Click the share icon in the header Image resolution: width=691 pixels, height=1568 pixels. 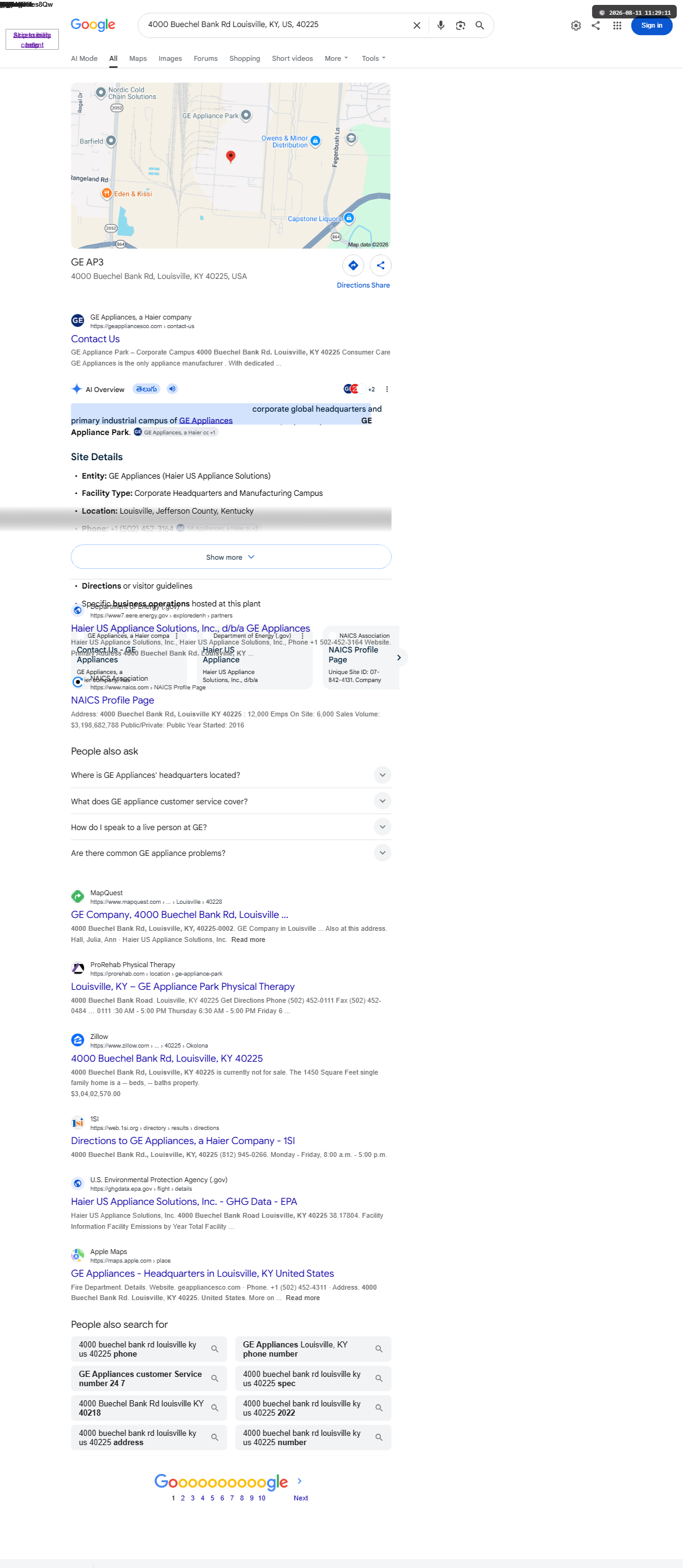coord(596,25)
